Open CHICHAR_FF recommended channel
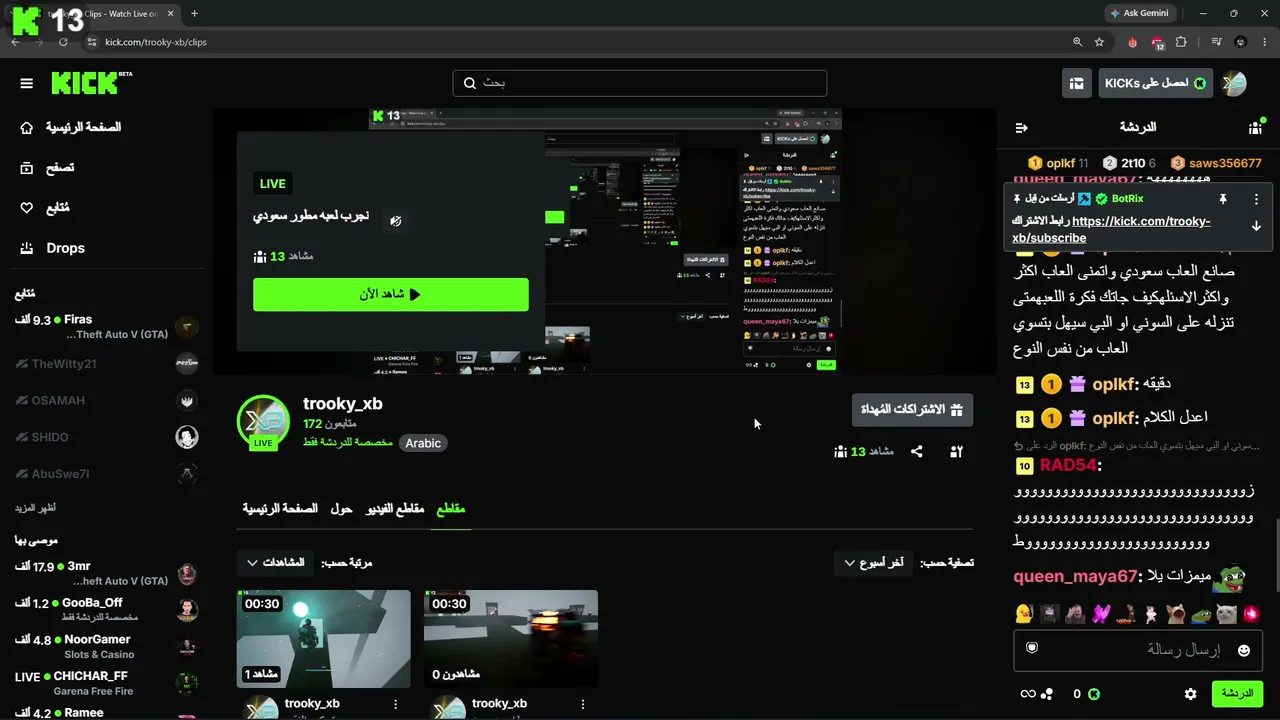The height and width of the screenshot is (720, 1280). pyautogui.click(x=107, y=683)
